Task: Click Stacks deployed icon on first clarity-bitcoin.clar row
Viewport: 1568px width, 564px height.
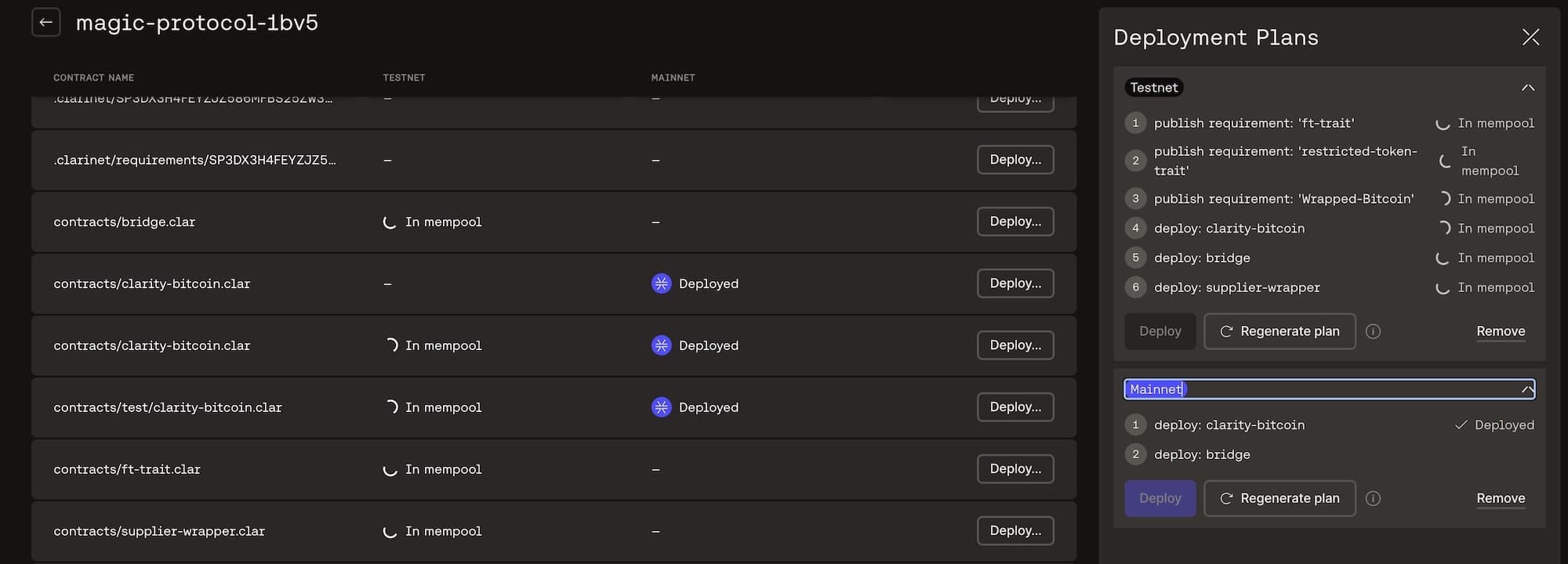Action: 662,284
